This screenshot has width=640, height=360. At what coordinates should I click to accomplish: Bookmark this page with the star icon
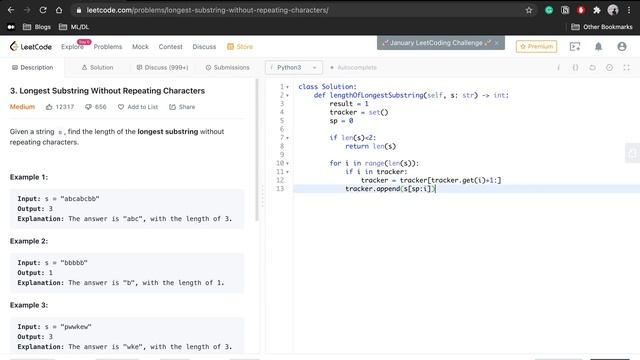point(529,10)
